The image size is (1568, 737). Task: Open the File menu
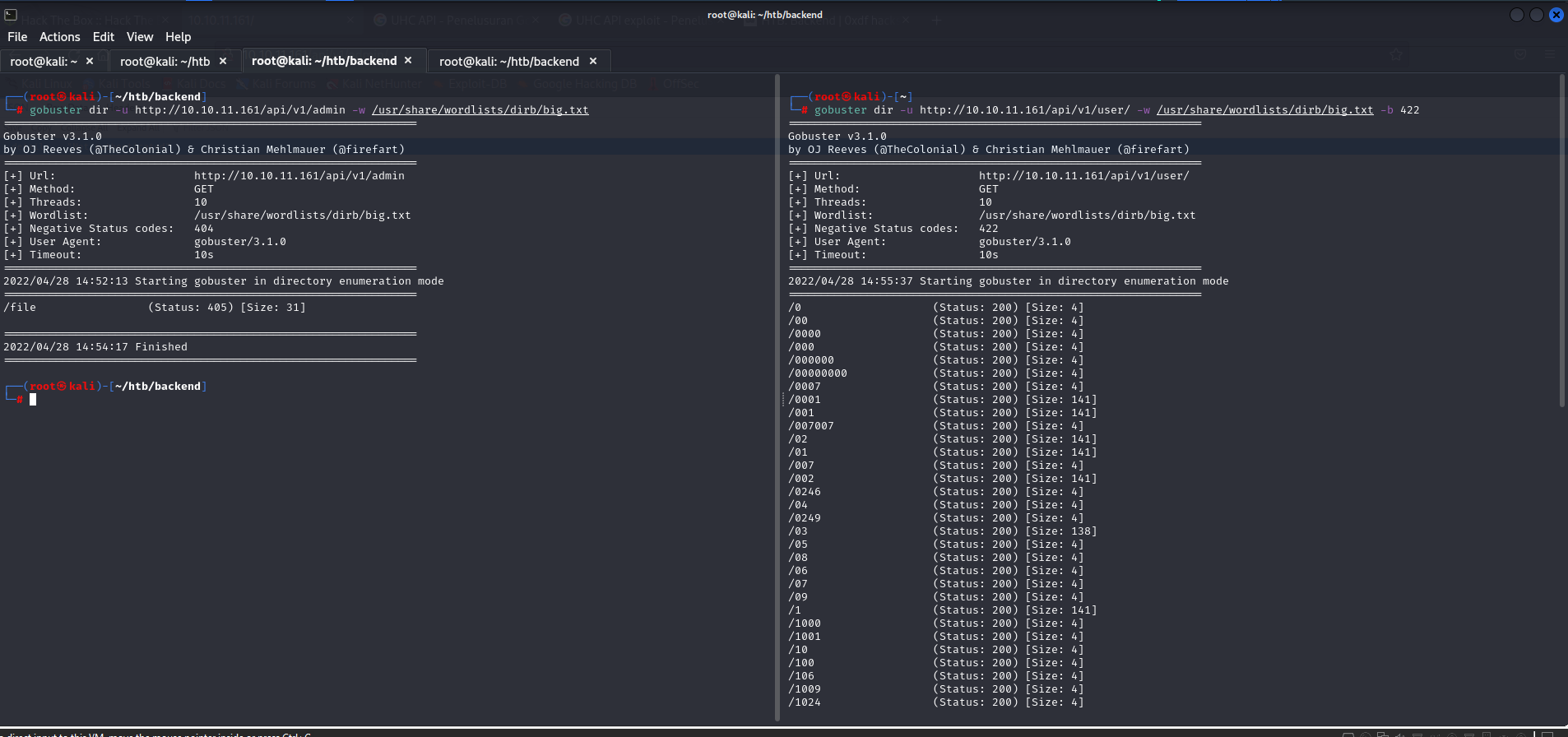tap(17, 37)
